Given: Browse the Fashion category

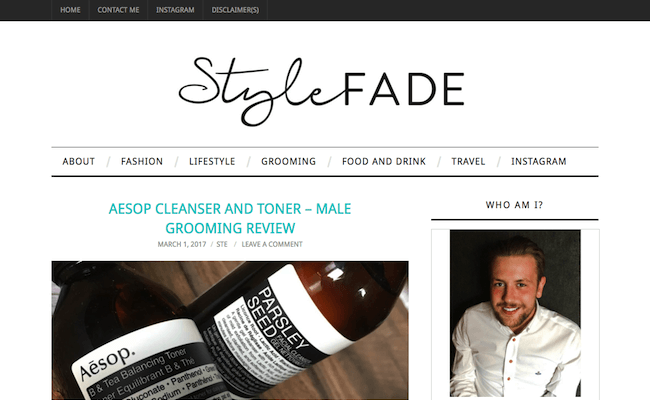Looking at the screenshot, I should 142,161.
